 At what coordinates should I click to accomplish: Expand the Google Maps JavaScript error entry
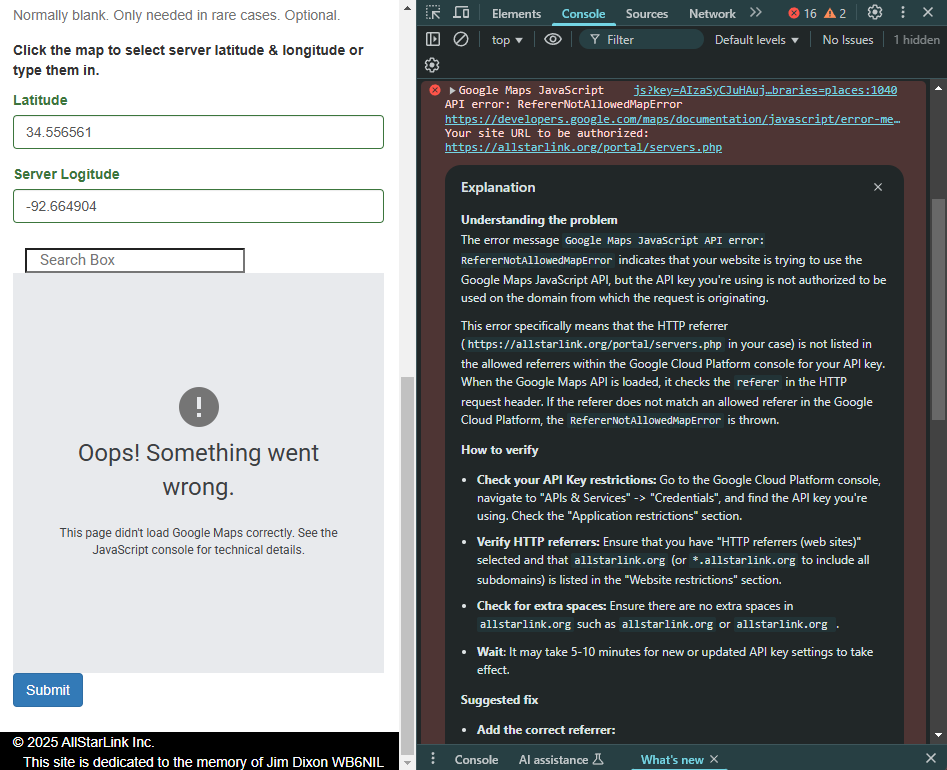point(452,90)
